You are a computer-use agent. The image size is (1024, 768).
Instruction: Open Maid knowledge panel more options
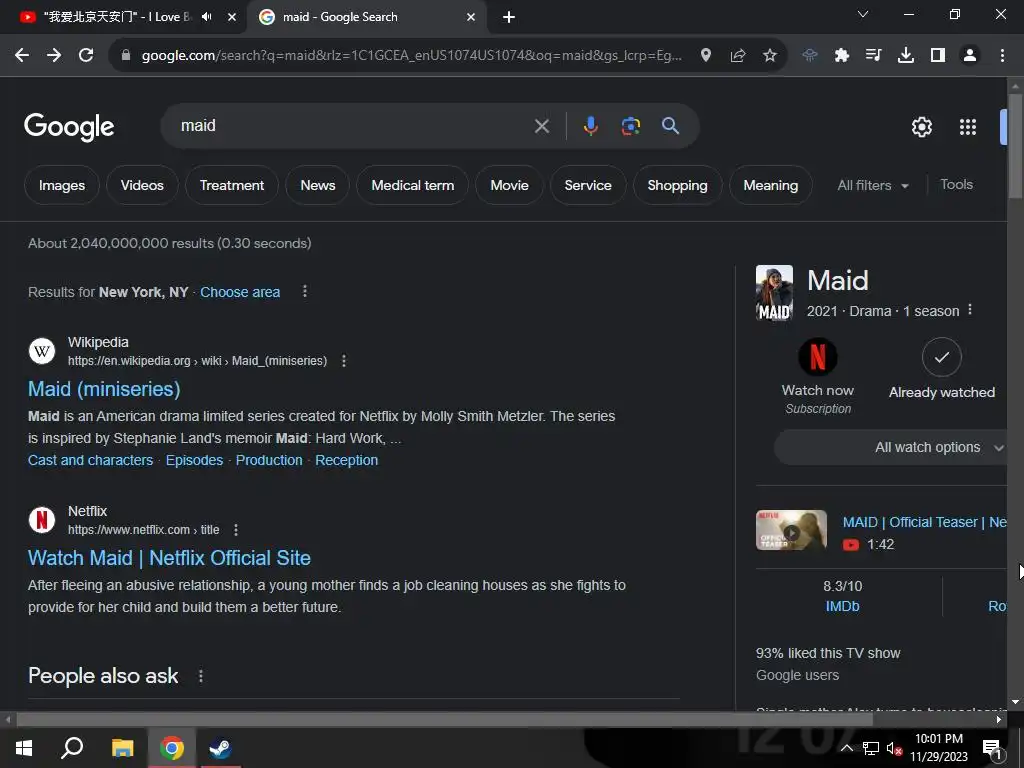pos(970,310)
